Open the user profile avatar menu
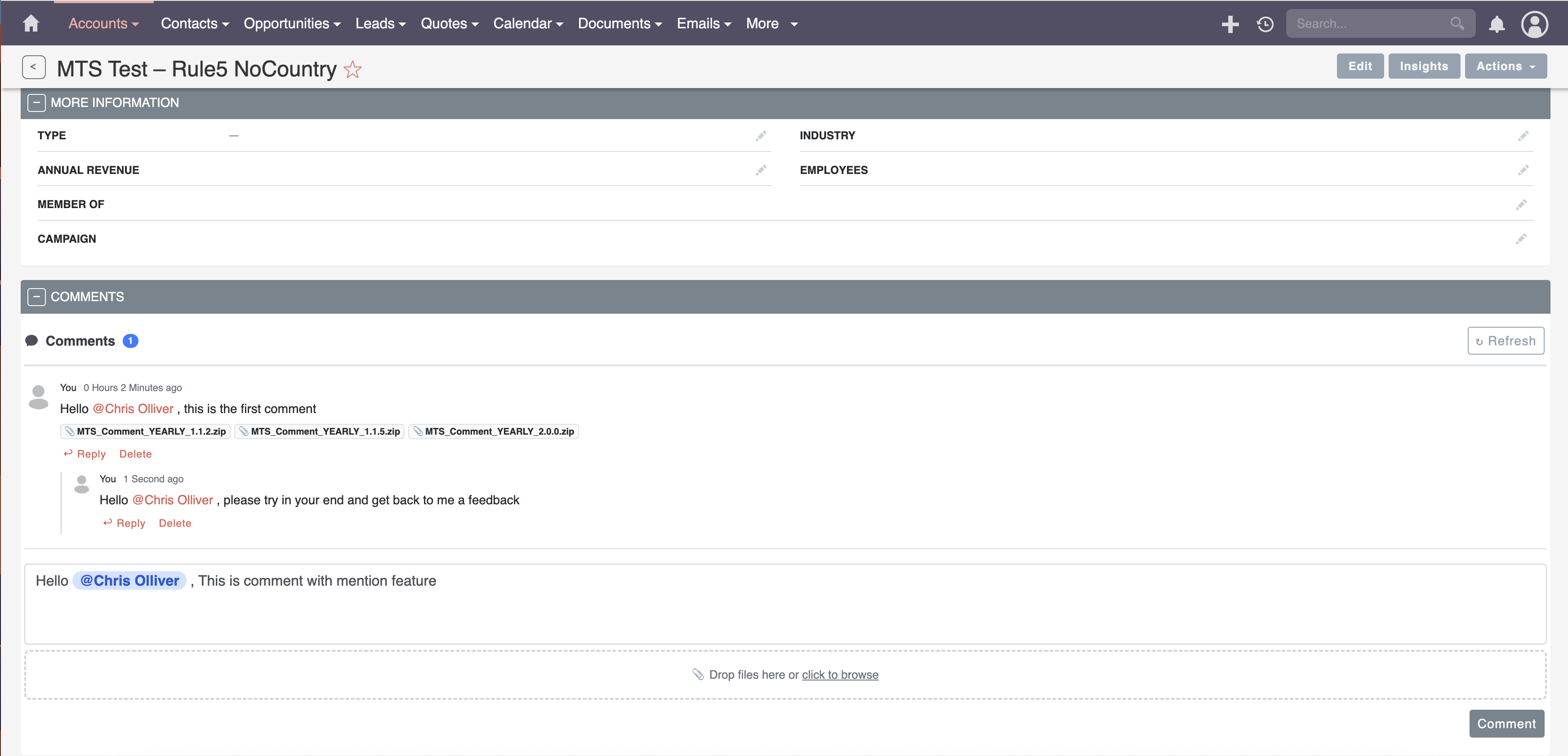The height and width of the screenshot is (756, 1568). (1534, 24)
